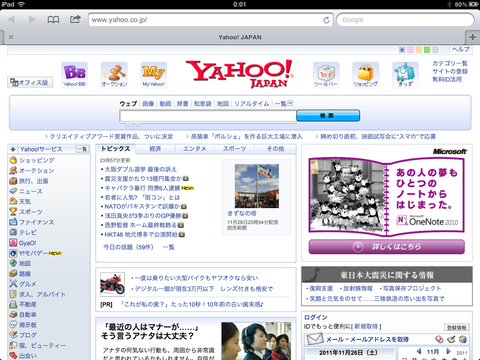This screenshot has height=360, width=480.
Task: Click the 登録情報 button
Action: (457, 328)
